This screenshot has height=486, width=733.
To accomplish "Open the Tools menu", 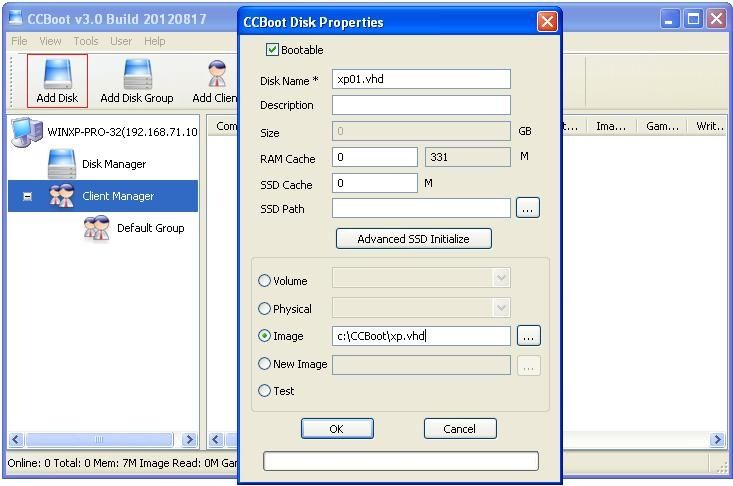I will tap(86, 41).
